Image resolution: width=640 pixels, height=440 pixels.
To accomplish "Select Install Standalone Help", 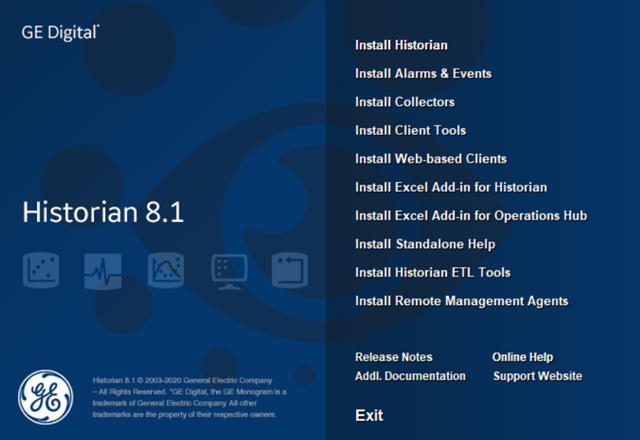I will pyautogui.click(x=425, y=244).
